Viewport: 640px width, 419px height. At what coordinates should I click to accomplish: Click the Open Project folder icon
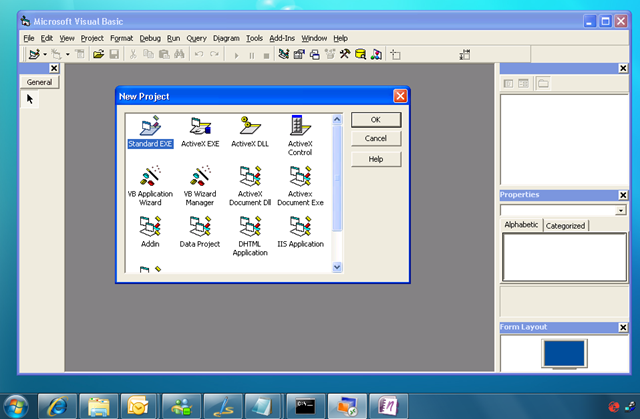(98, 54)
